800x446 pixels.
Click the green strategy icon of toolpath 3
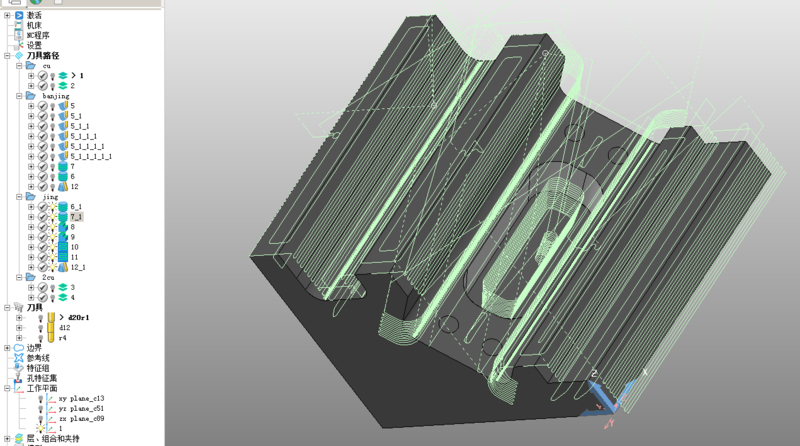pos(63,287)
